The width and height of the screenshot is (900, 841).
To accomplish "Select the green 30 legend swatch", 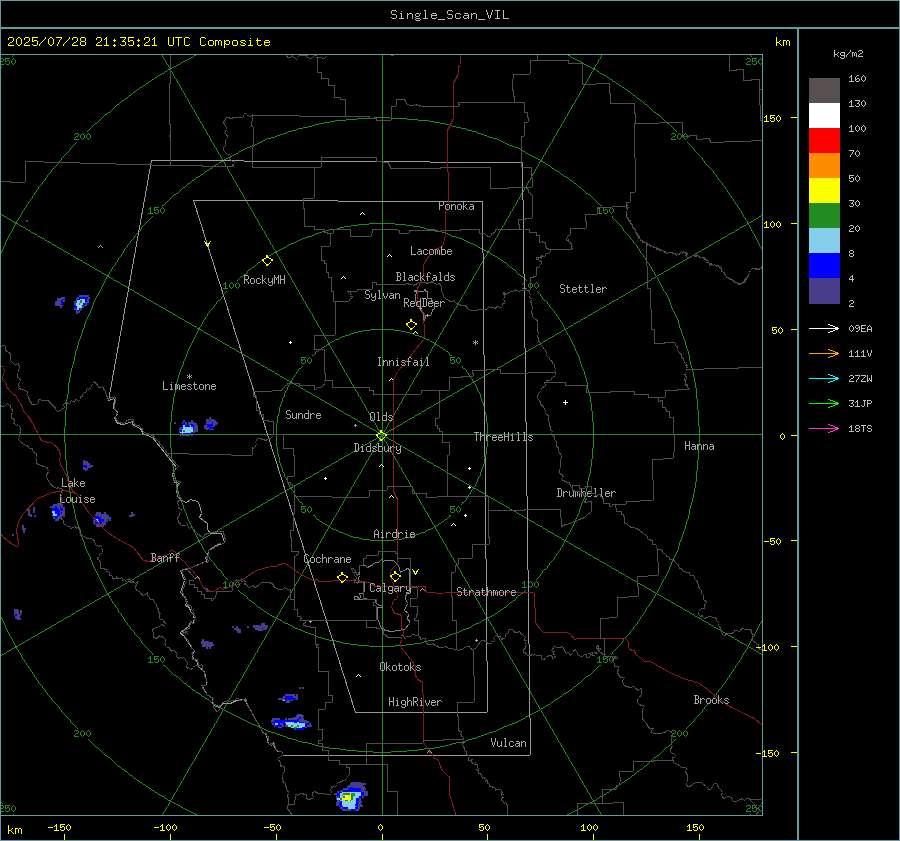I will point(824,216).
